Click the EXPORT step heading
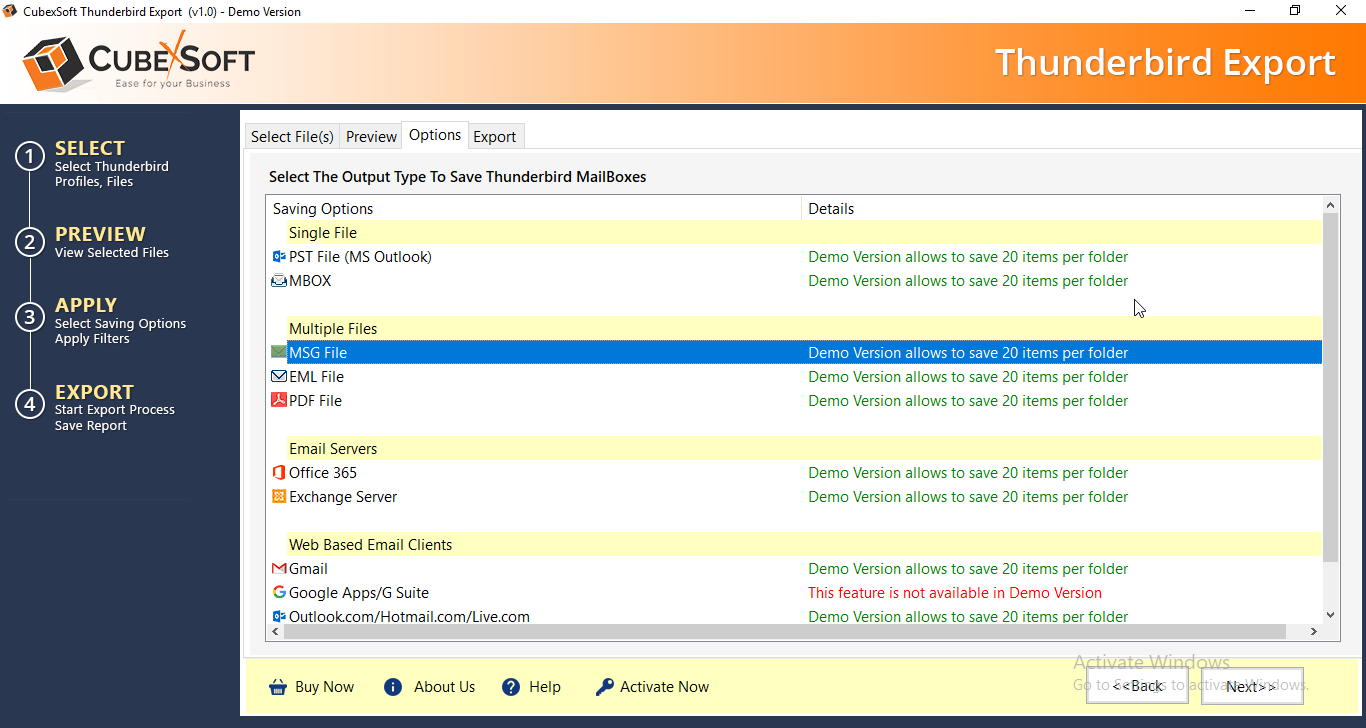 pyautogui.click(x=94, y=392)
